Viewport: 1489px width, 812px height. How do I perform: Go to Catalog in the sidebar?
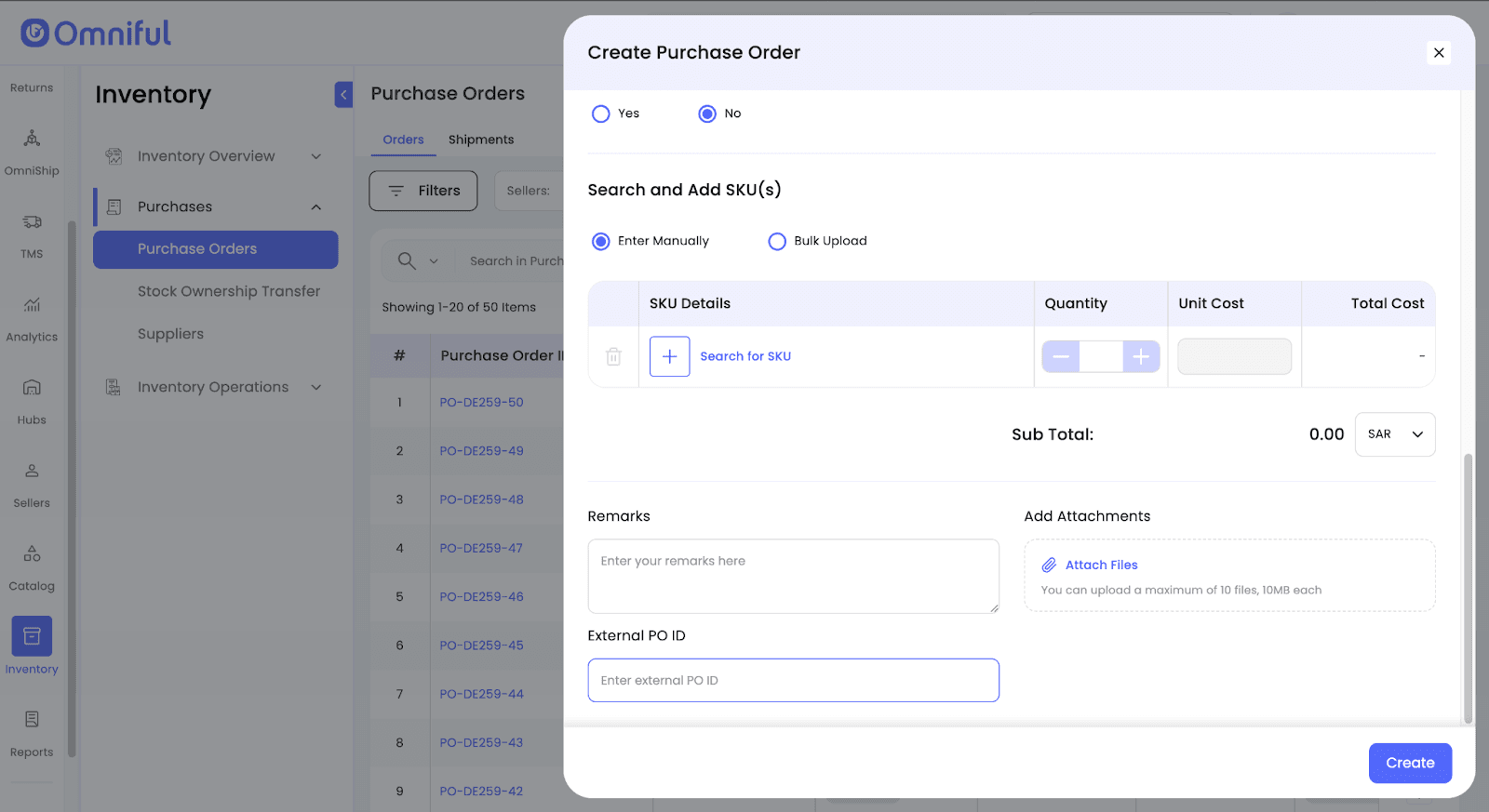click(32, 554)
